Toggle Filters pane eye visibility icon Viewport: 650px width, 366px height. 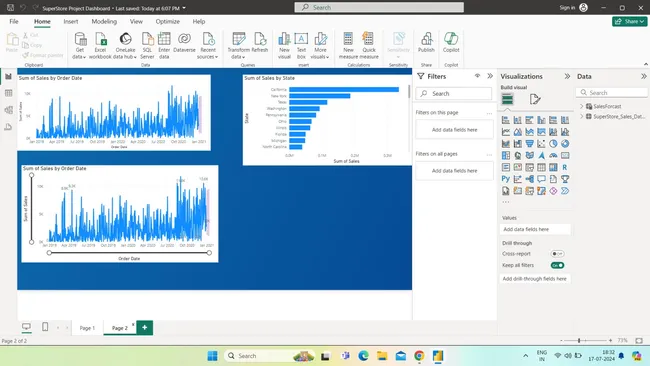[478, 76]
